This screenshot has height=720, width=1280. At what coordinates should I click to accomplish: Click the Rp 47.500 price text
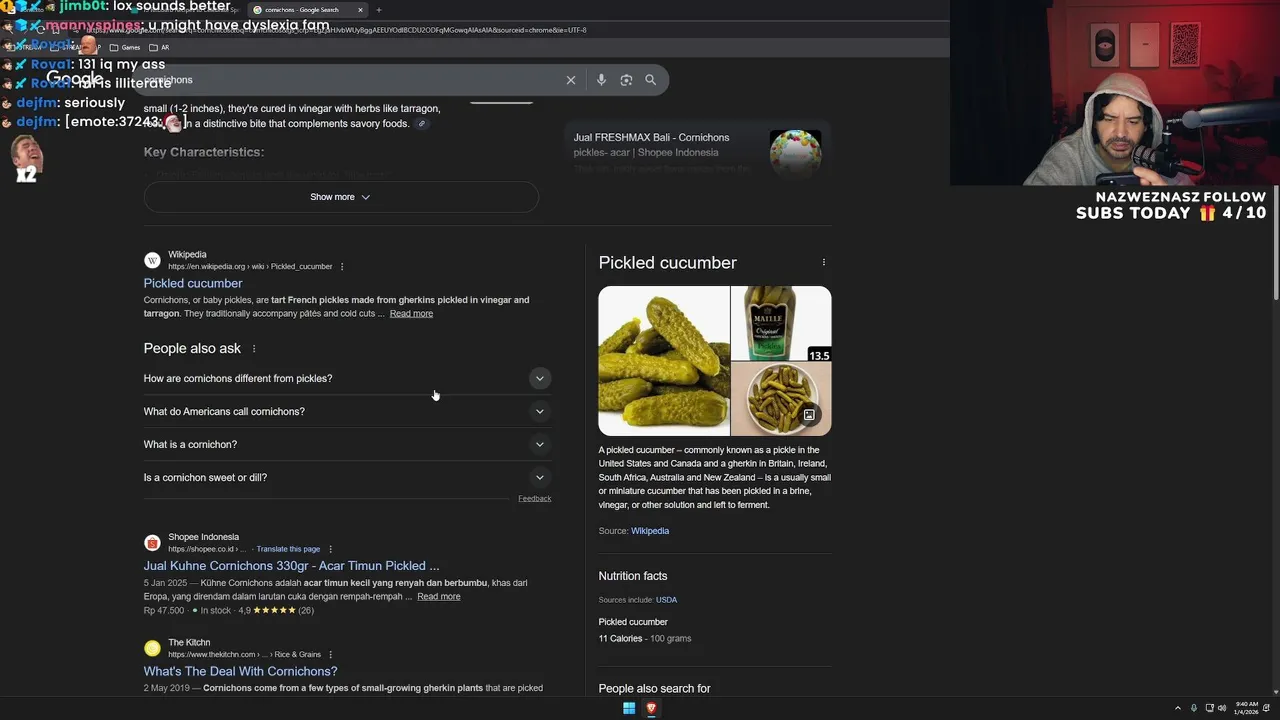164,610
